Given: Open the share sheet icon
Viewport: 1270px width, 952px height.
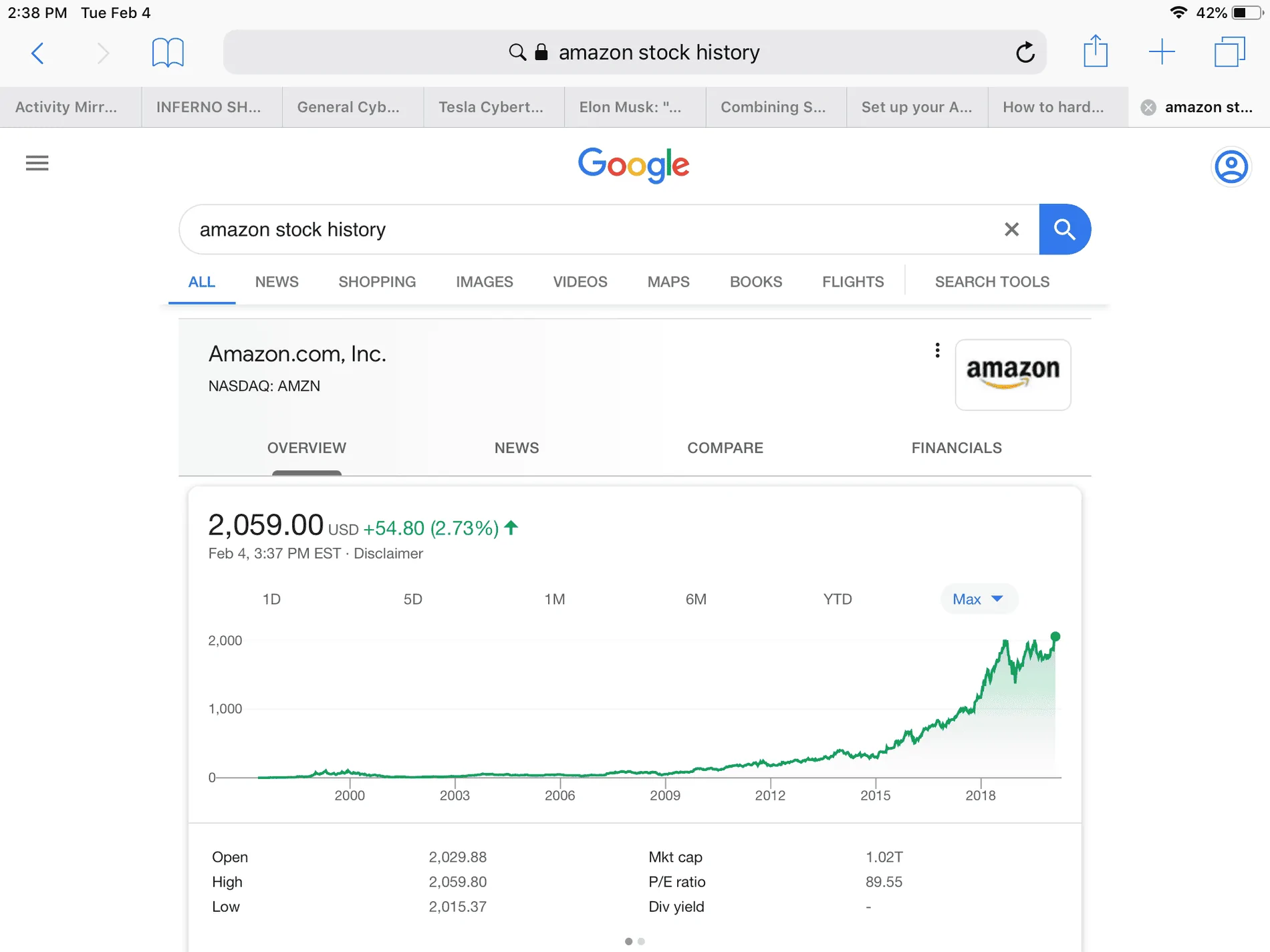Looking at the screenshot, I should click(1096, 51).
